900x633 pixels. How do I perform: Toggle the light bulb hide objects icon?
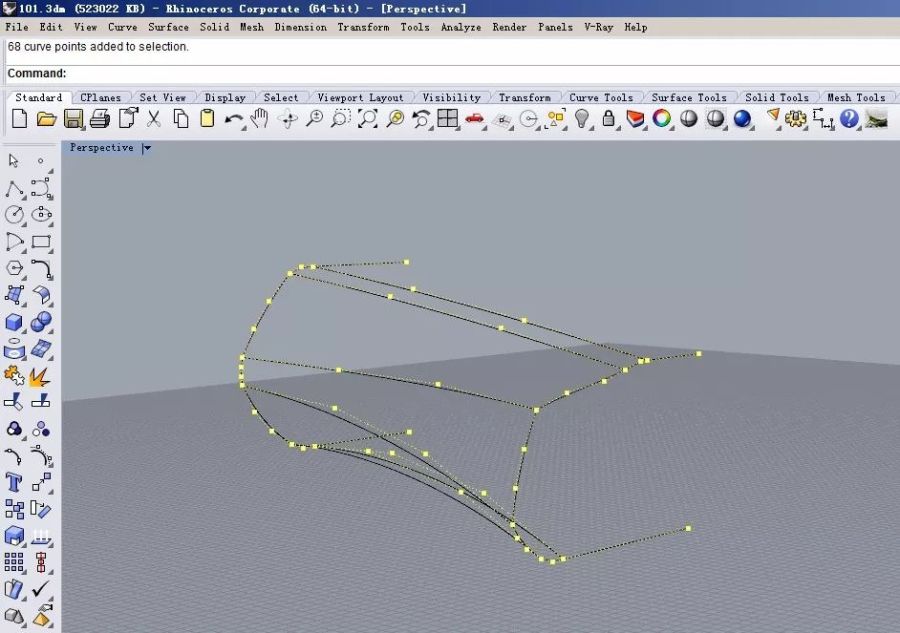(582, 119)
